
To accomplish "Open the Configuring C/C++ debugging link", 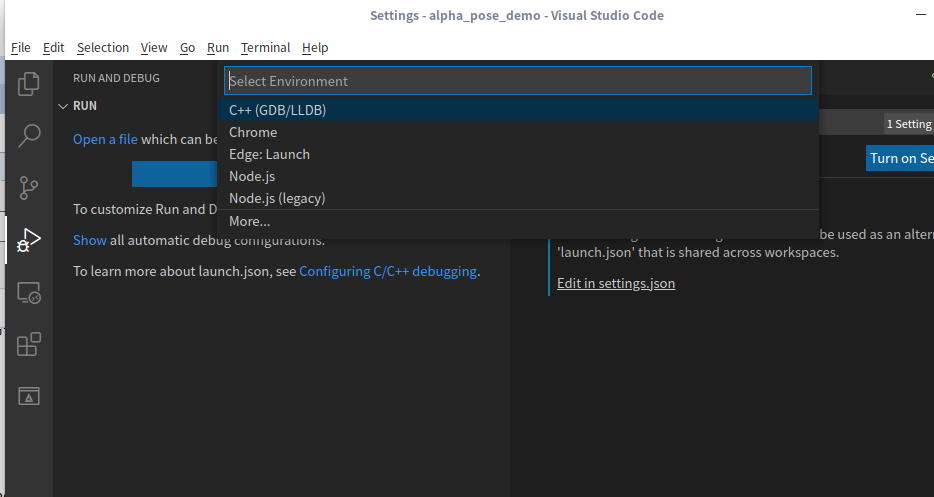I will point(388,271).
